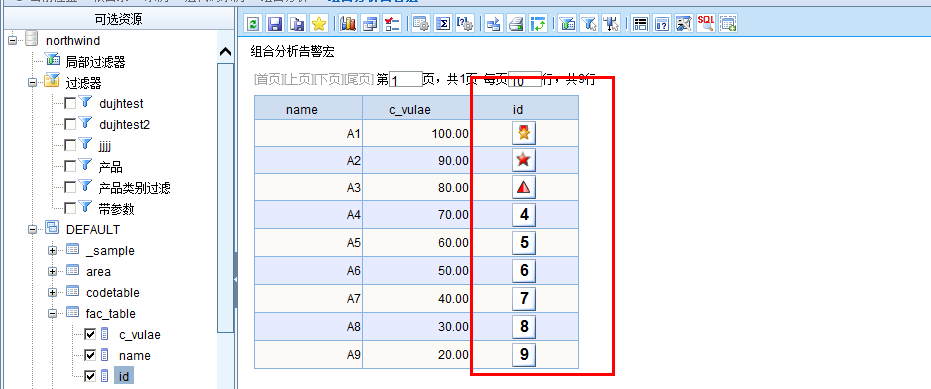Expand the _sample table node

click(52, 251)
